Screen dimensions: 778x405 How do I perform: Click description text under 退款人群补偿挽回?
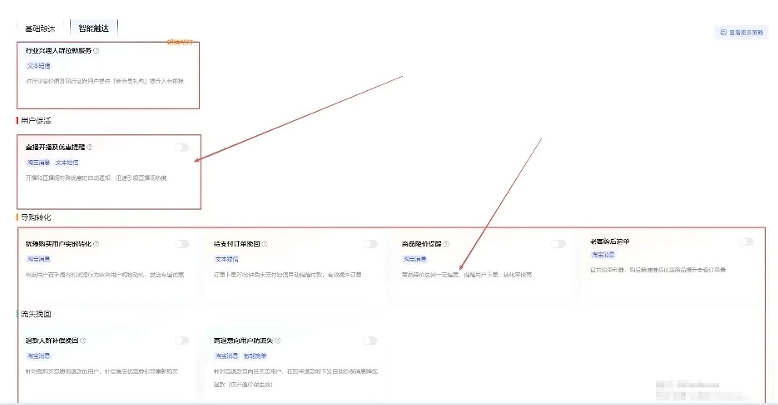click(102, 371)
